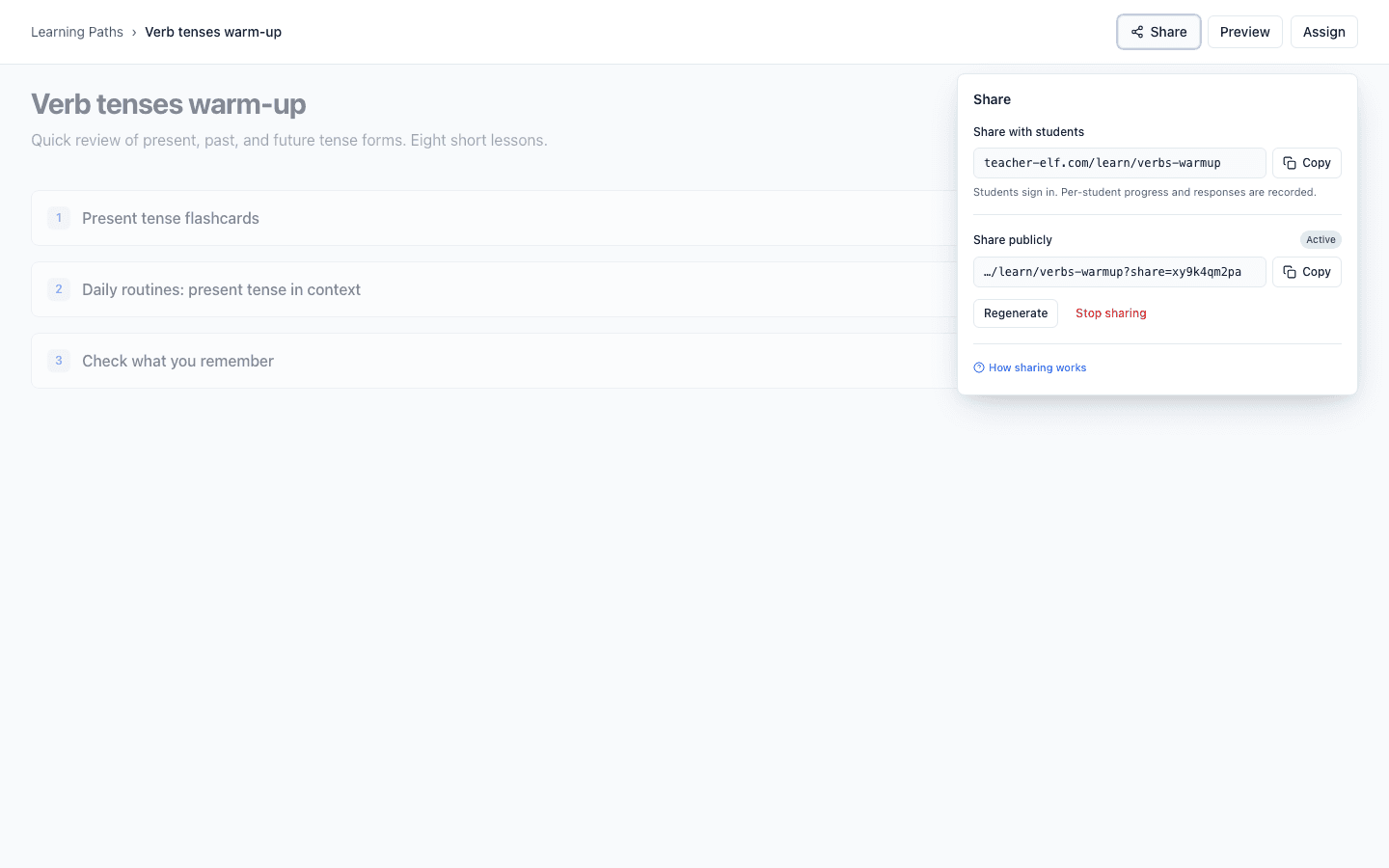Click the Assign button
1389x868 pixels.
tap(1323, 32)
